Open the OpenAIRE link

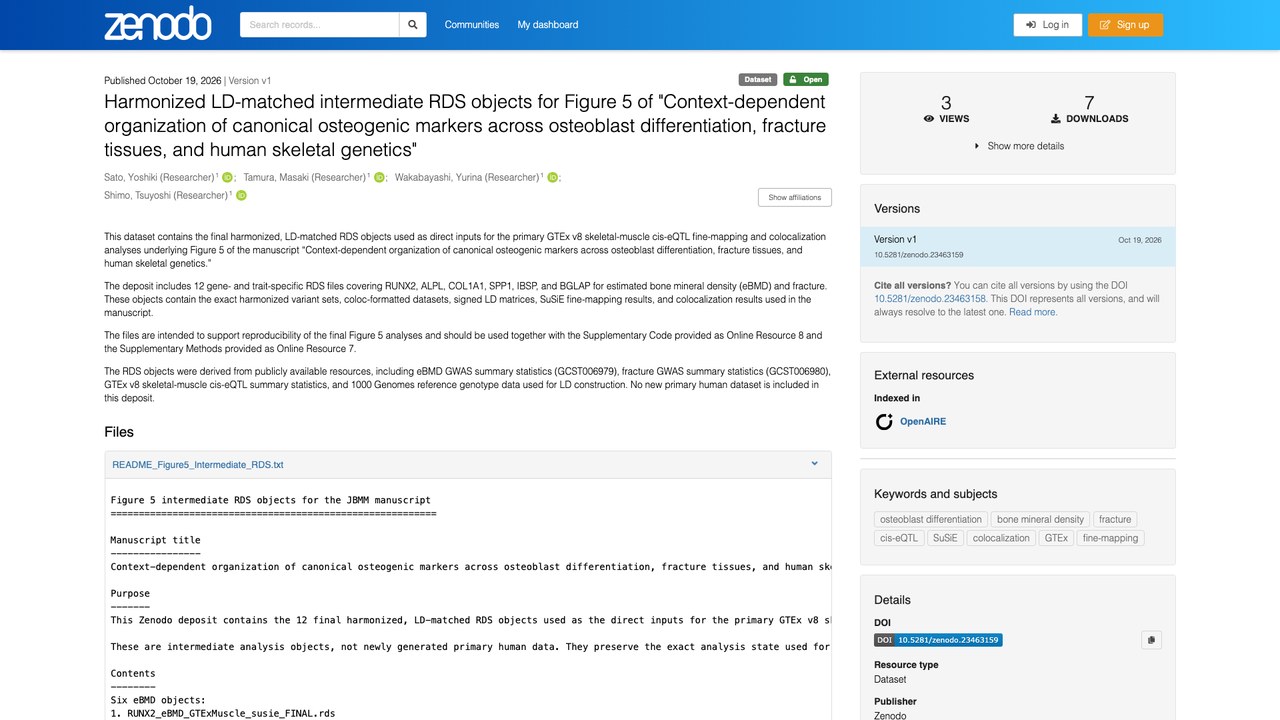[923, 422]
